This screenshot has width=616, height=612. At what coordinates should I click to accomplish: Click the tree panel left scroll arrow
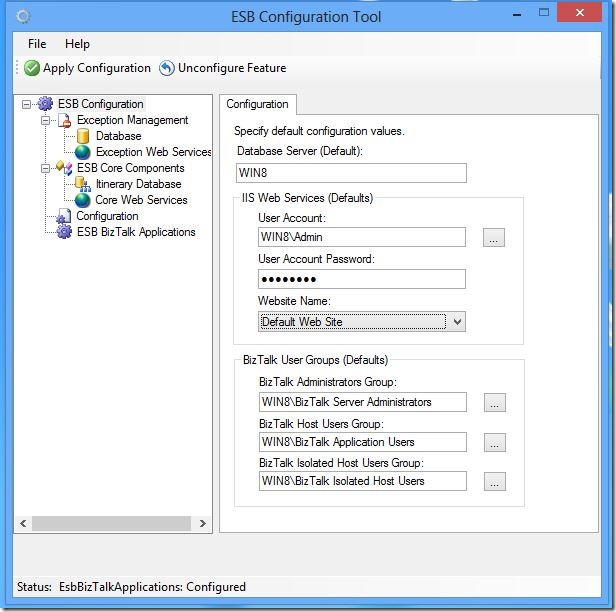pyautogui.click(x=23, y=524)
